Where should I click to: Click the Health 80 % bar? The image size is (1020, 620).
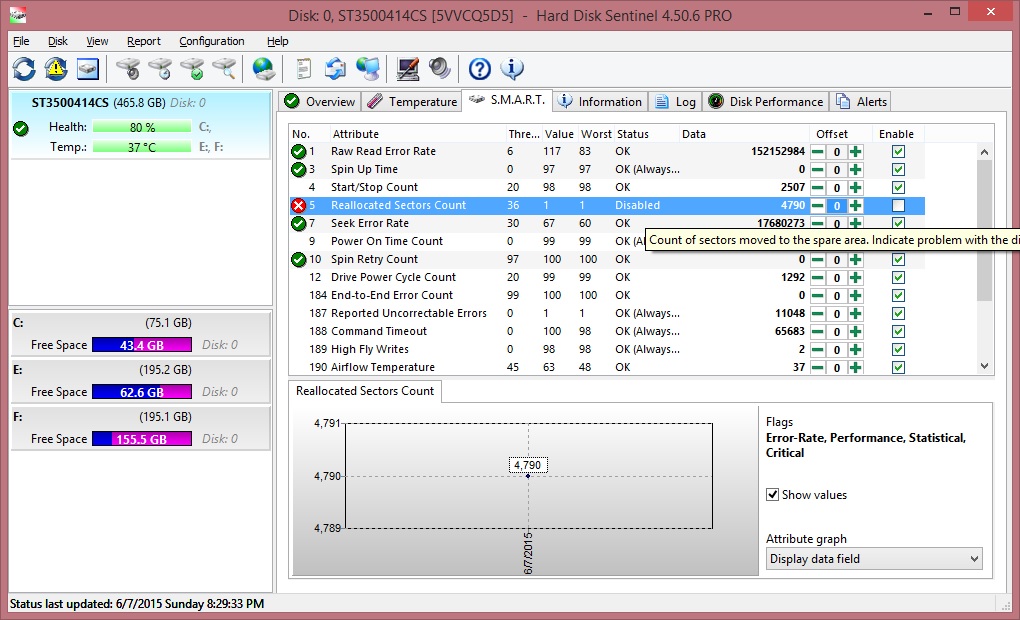coord(142,127)
